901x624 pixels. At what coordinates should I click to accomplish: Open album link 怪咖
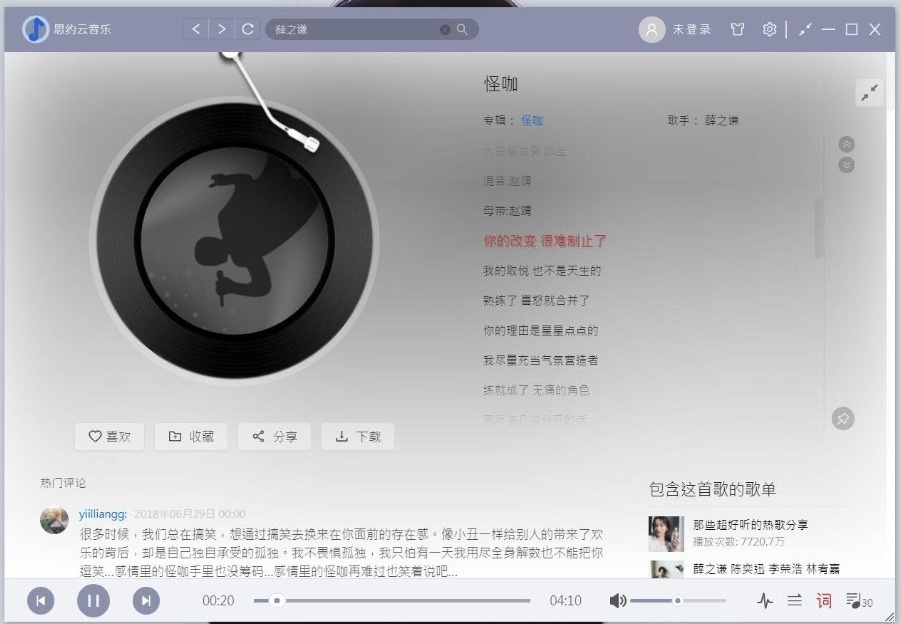(x=532, y=120)
